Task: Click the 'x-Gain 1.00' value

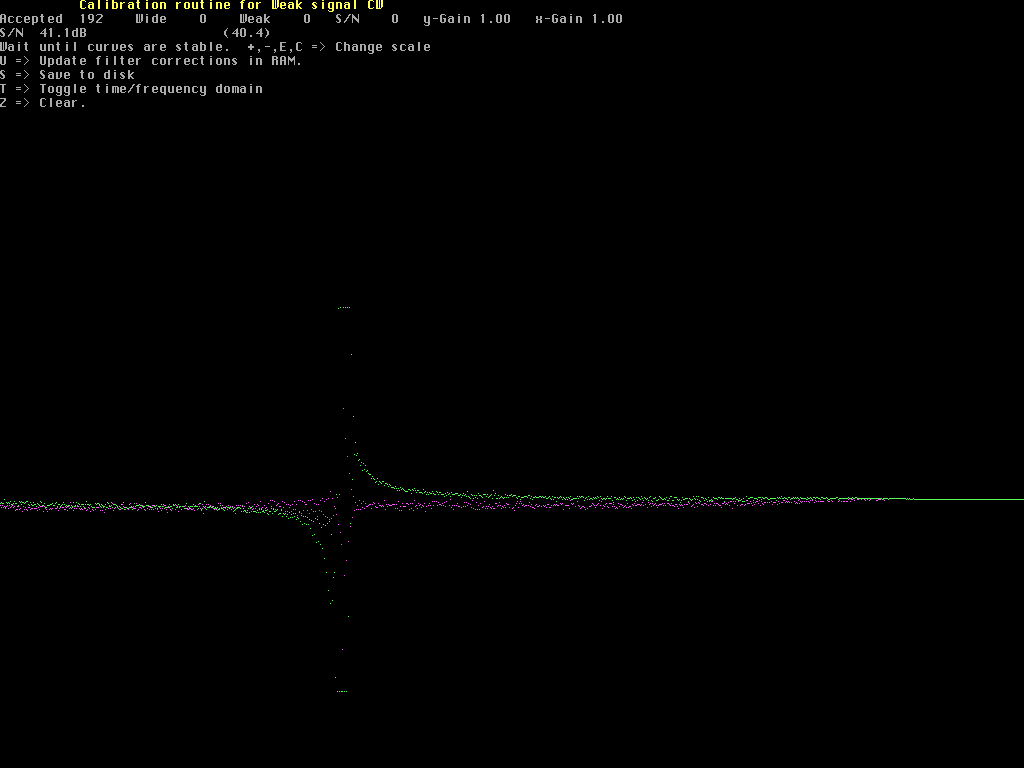Action: [x=579, y=19]
